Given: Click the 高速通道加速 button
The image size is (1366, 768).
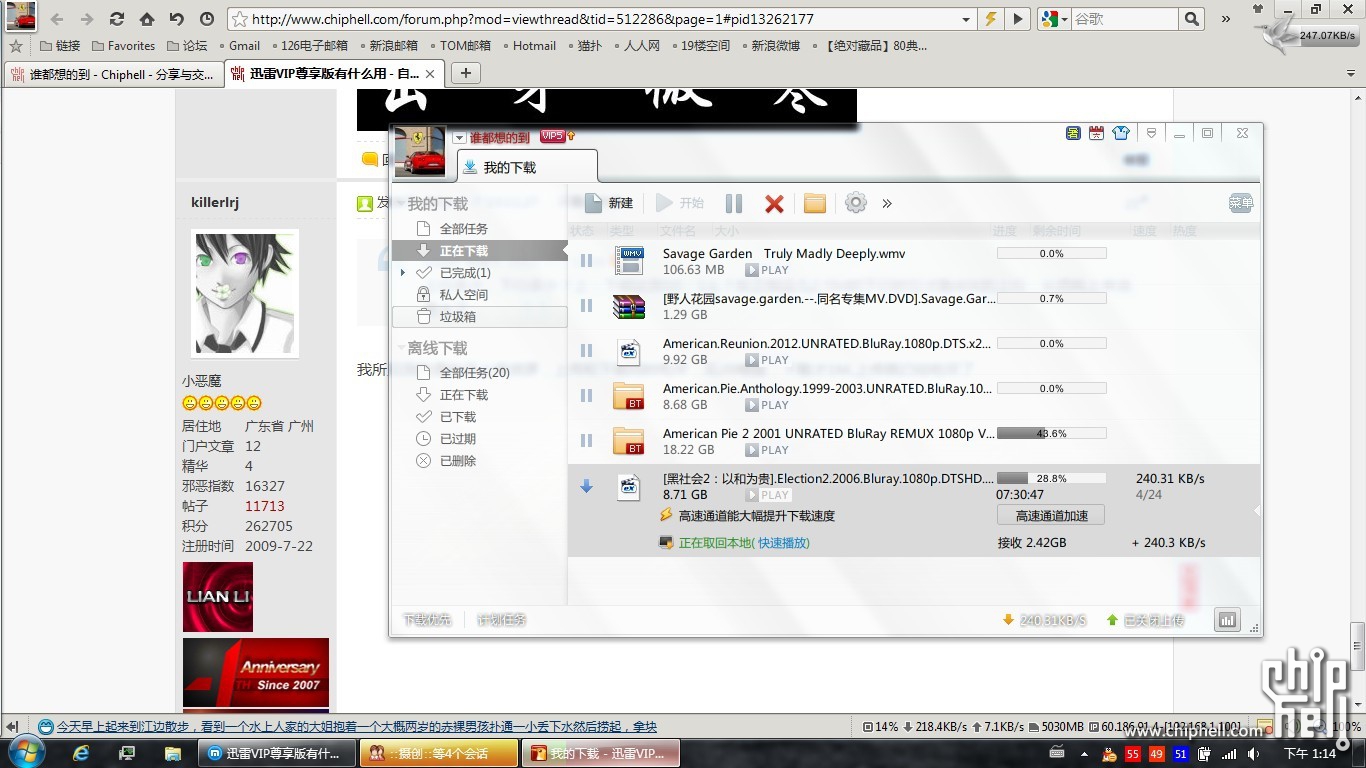Looking at the screenshot, I should [1051, 515].
